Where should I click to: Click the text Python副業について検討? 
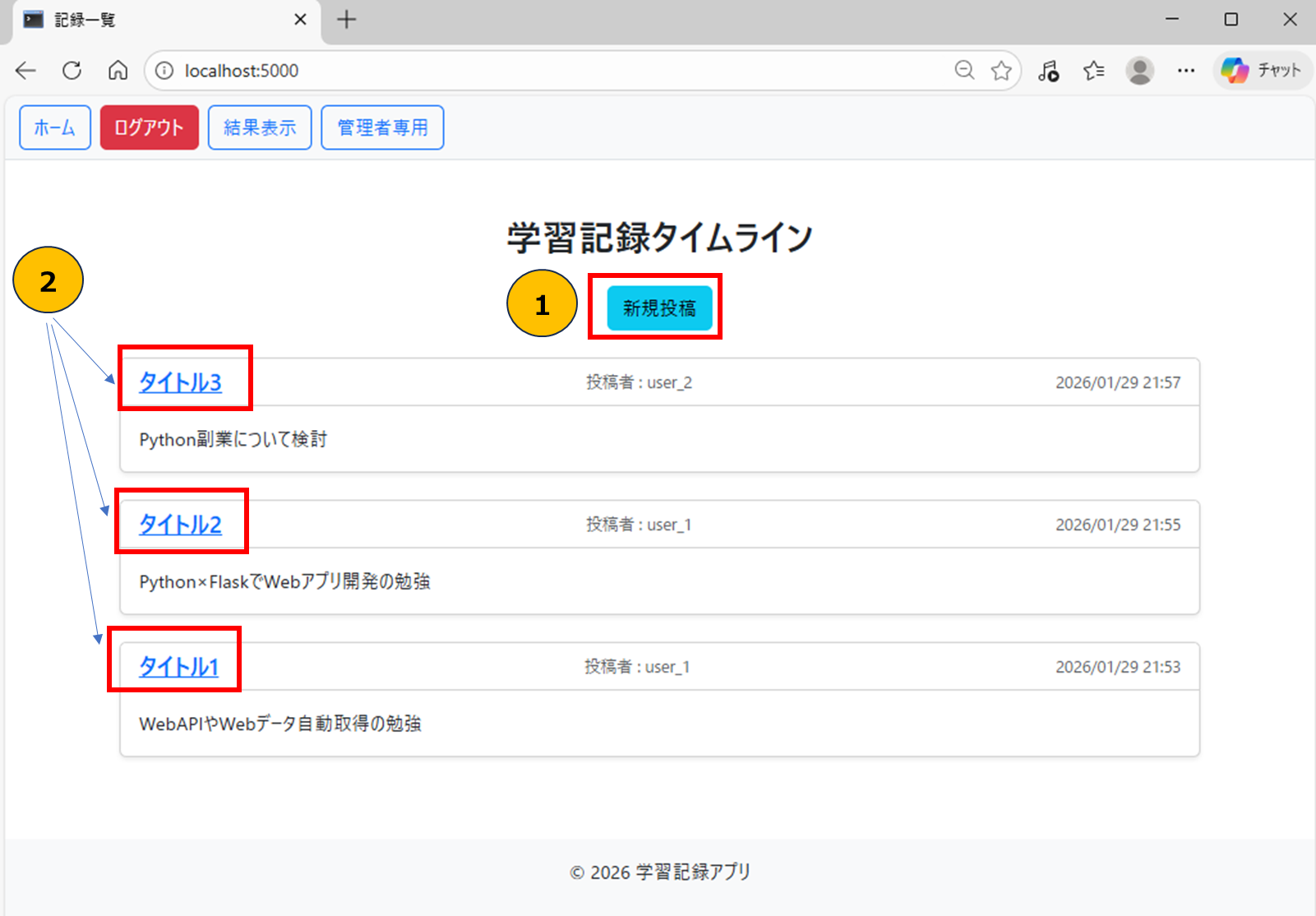coord(233,440)
